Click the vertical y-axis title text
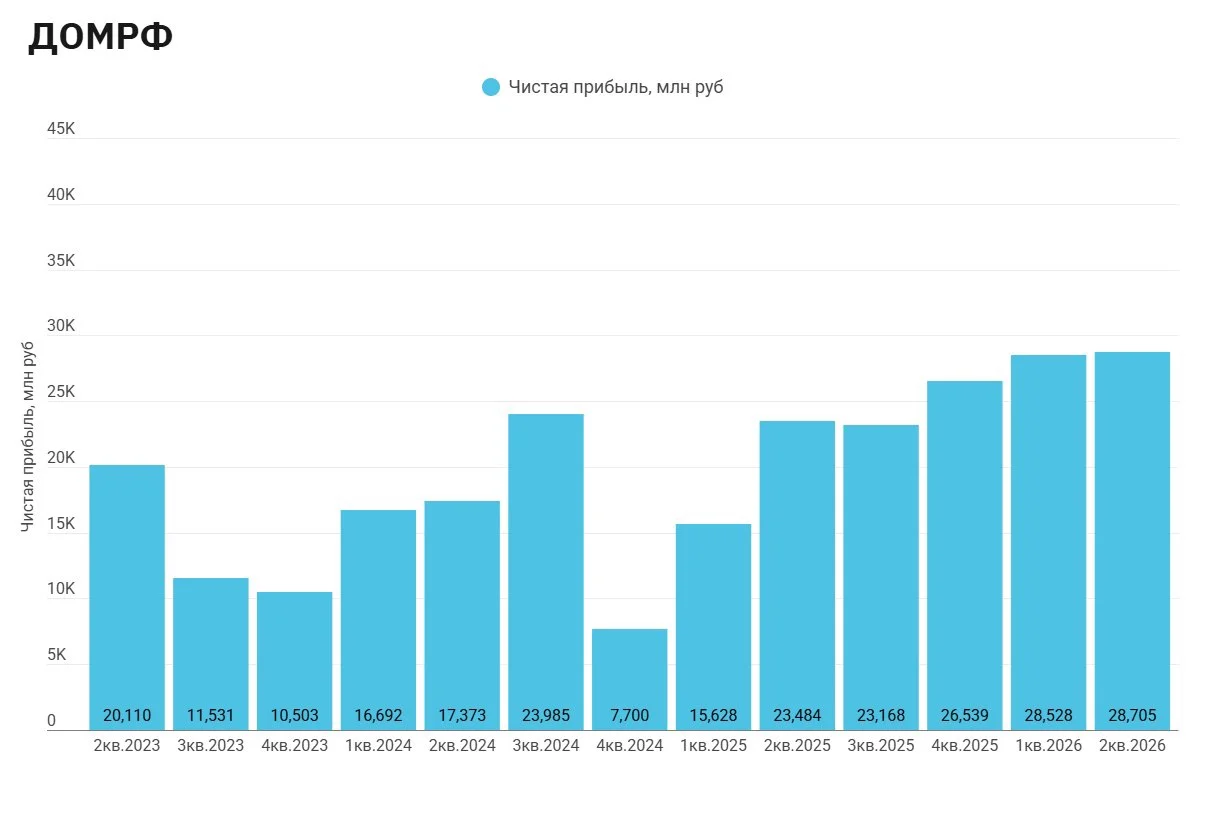The image size is (1225, 813). click(x=27, y=435)
